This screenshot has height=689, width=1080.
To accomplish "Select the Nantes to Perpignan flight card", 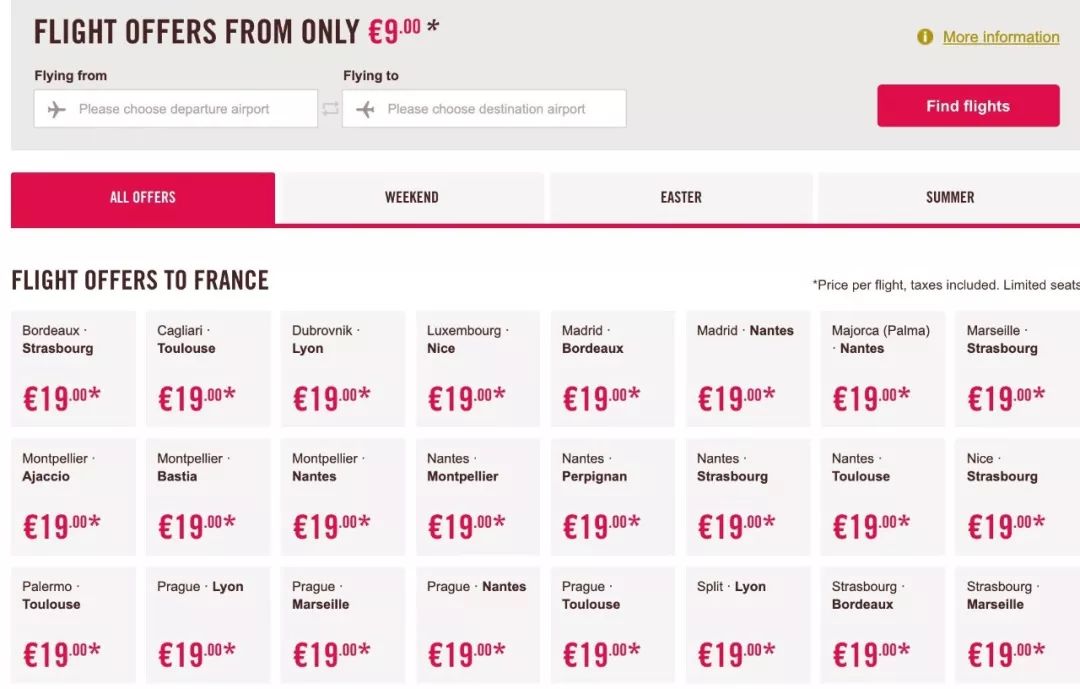I will tap(613, 496).
